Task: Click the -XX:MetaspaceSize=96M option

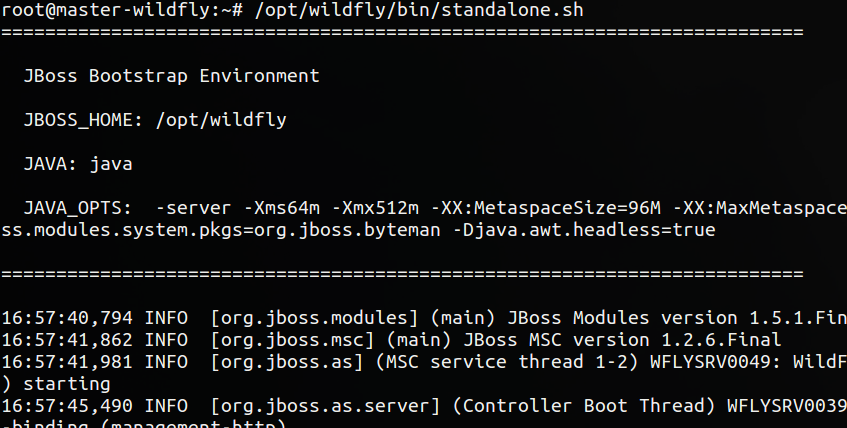Action: (546, 208)
